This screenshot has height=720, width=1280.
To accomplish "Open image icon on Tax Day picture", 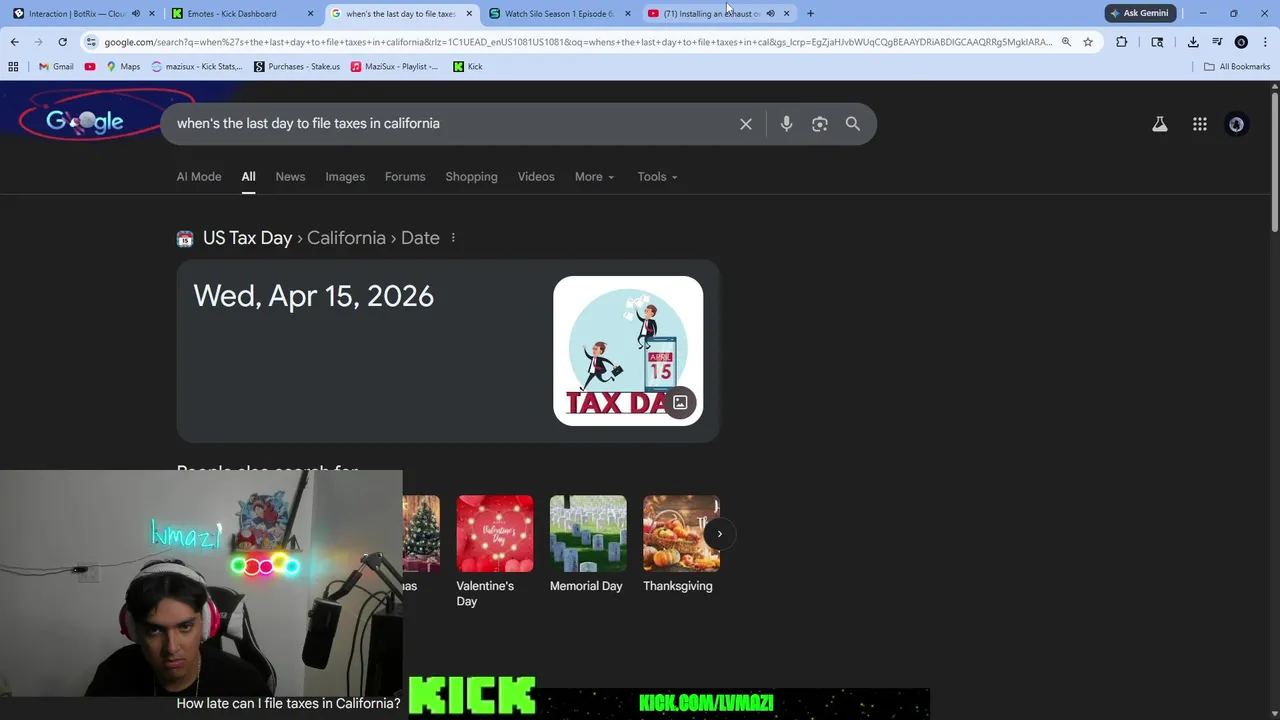I will click(680, 402).
